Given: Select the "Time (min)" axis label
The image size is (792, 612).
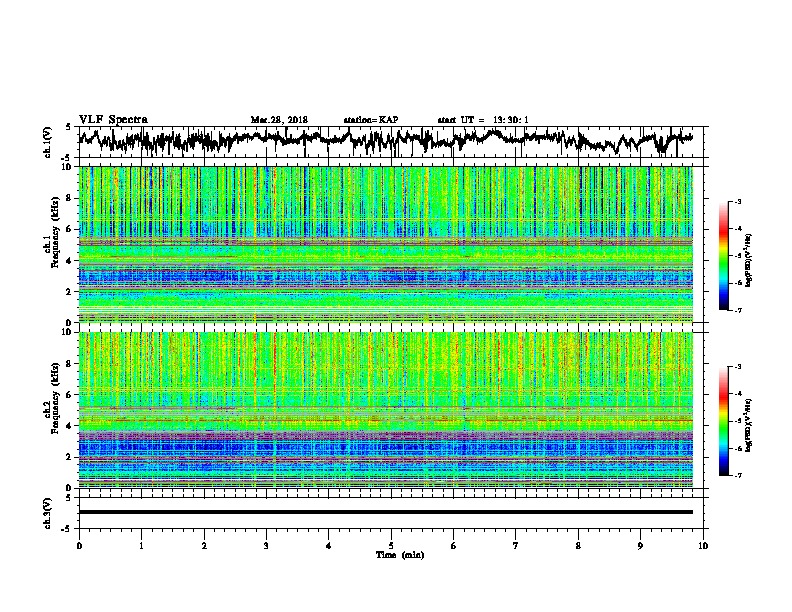Looking at the screenshot, I should 400,555.
